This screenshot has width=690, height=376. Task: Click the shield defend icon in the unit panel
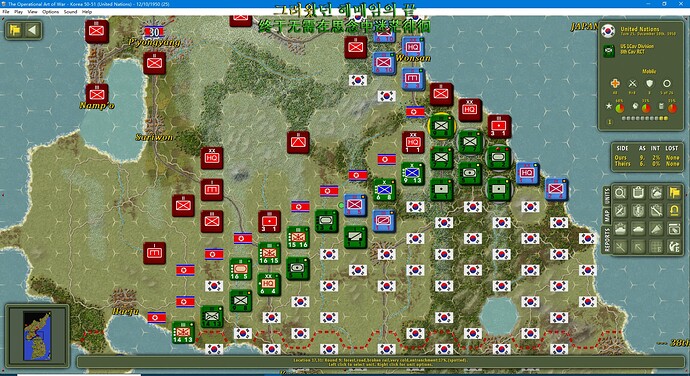[x=650, y=83]
